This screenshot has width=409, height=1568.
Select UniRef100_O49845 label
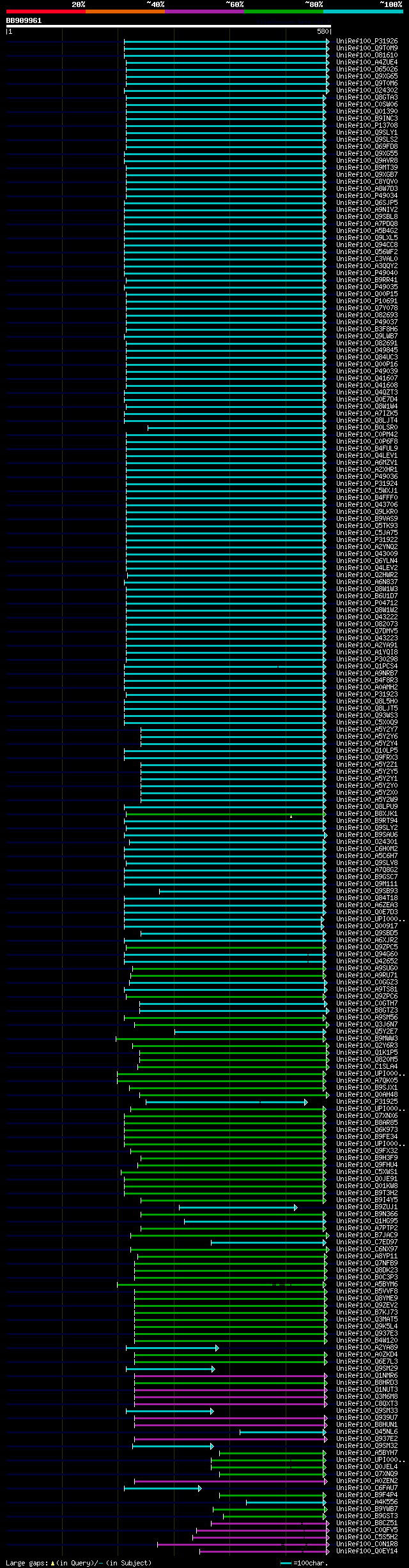pyautogui.click(x=367, y=351)
